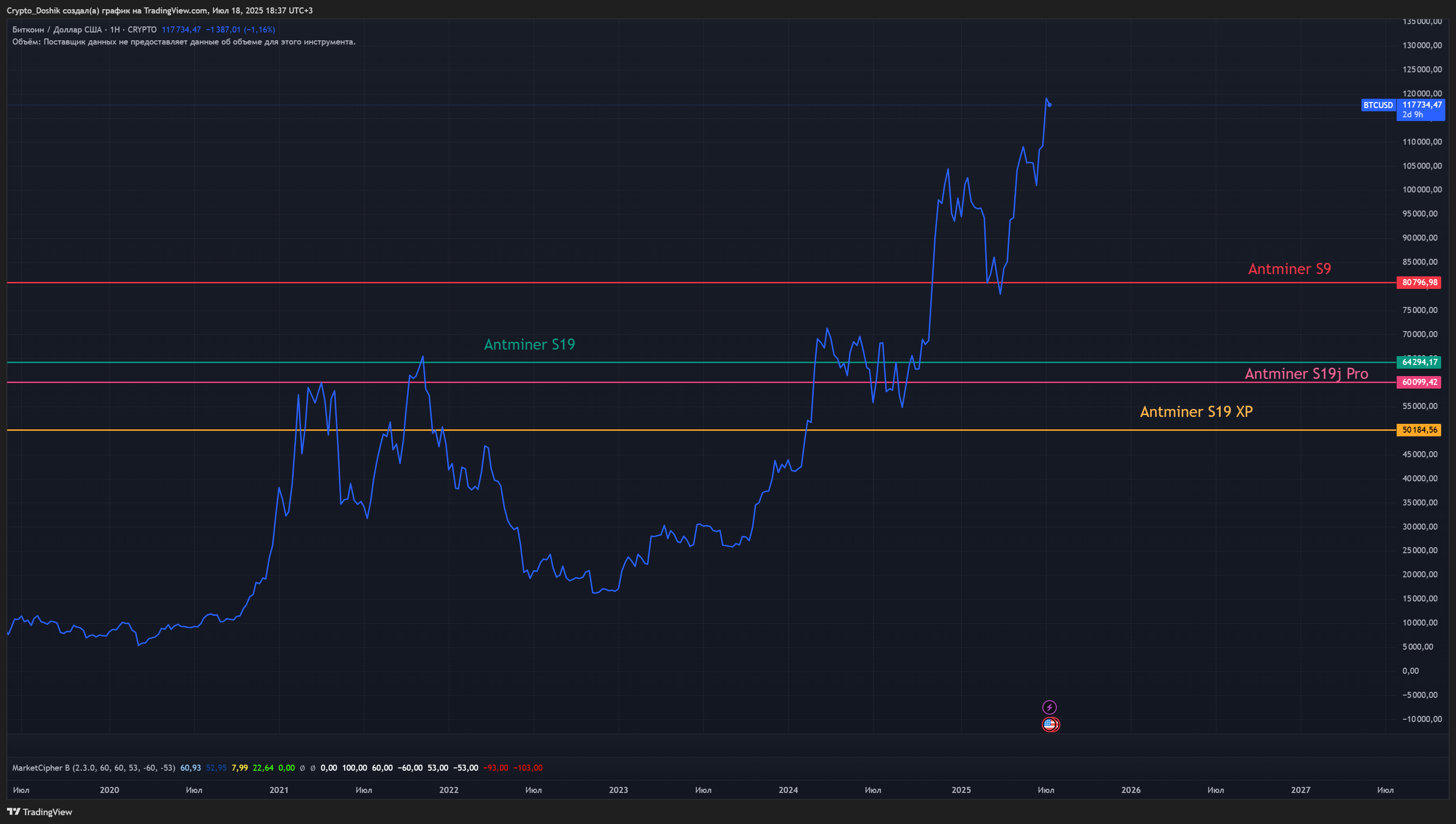Click the orange 50 184,56 price label
This screenshot has height=824, width=1456.
coord(1419,430)
